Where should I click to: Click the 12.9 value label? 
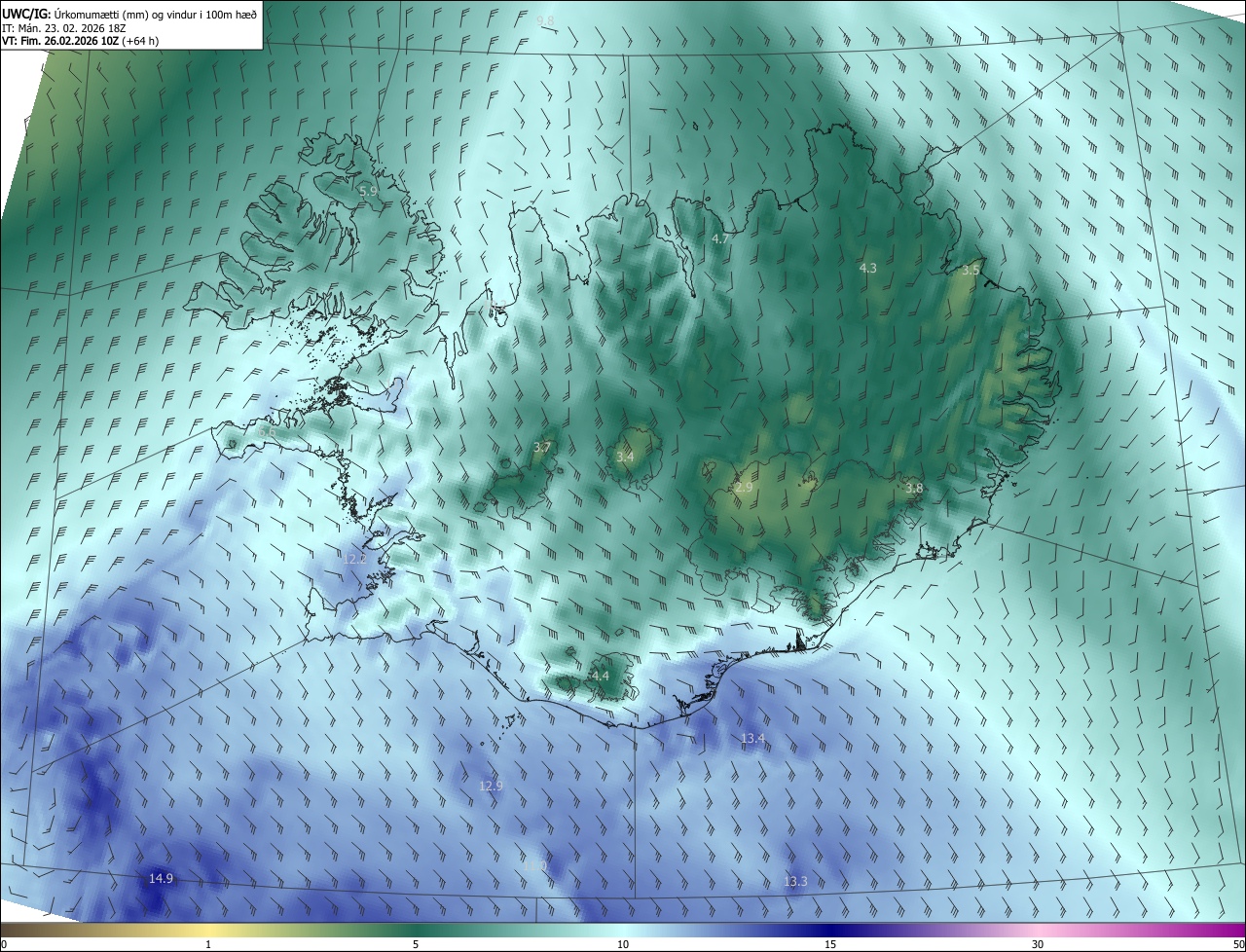pyautogui.click(x=492, y=786)
